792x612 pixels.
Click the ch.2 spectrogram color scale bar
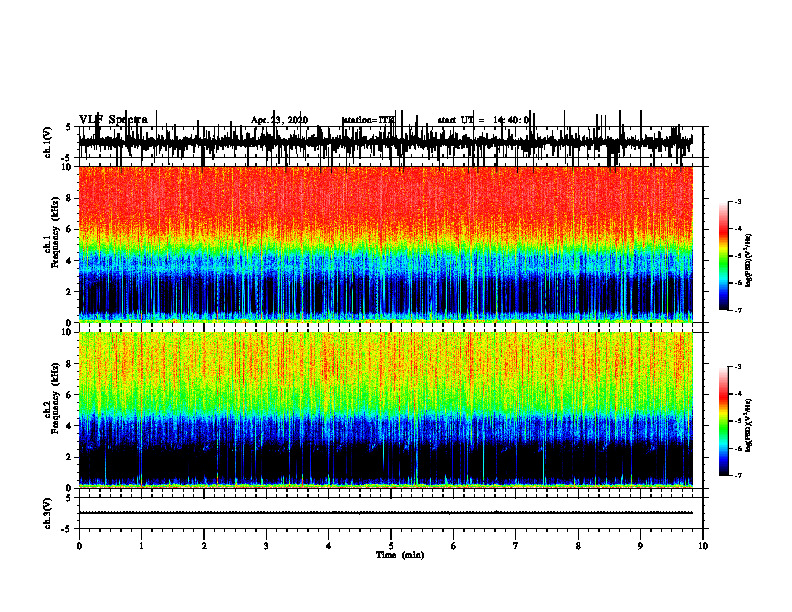(724, 421)
